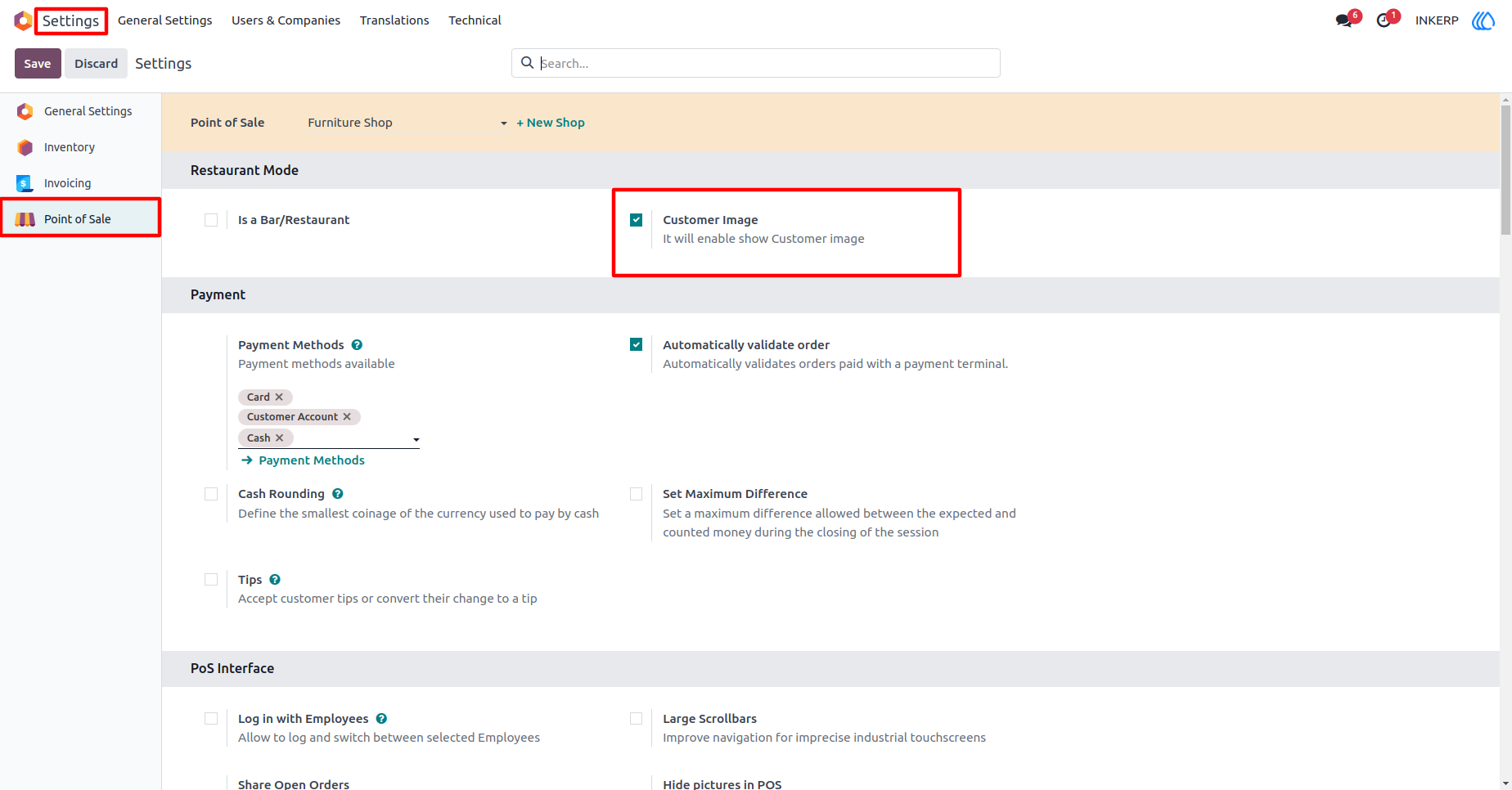Open the messages chat icon
Image resolution: width=1512 pixels, height=790 pixels.
coord(1343,20)
